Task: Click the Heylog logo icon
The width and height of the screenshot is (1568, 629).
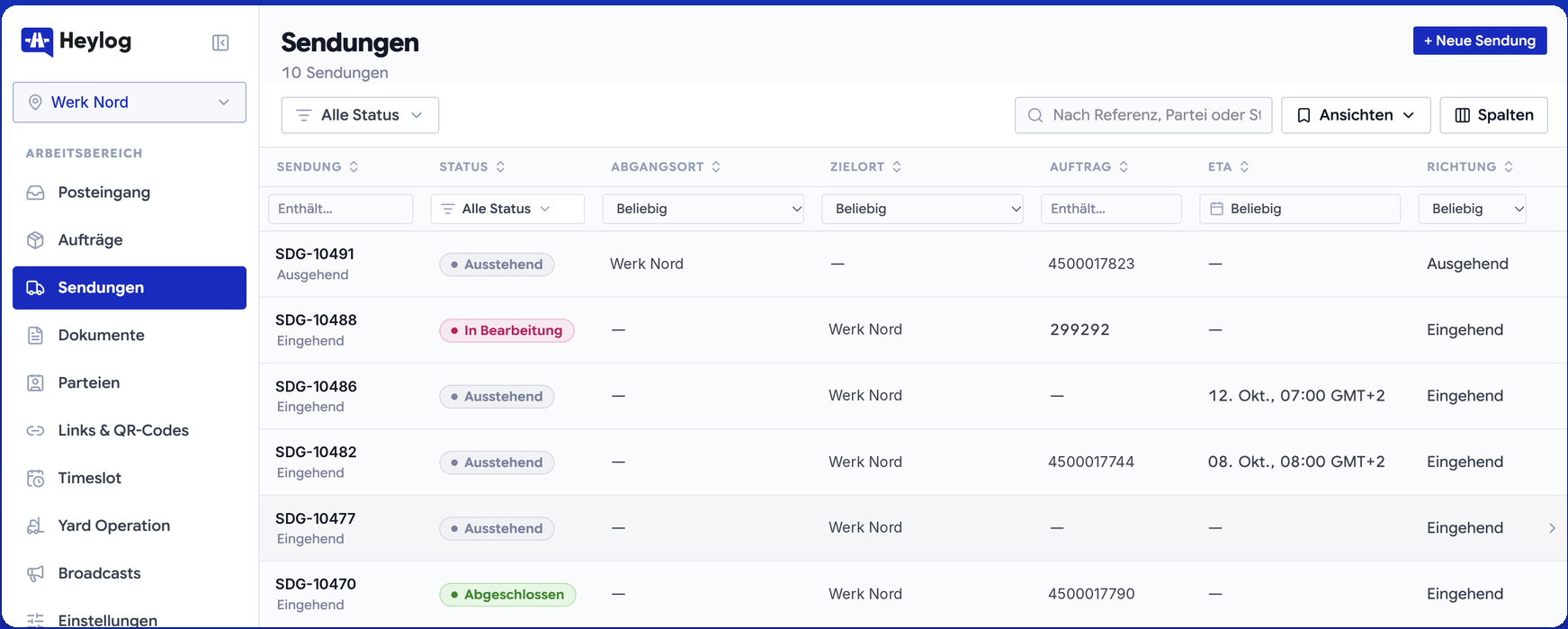Action: coord(38,41)
